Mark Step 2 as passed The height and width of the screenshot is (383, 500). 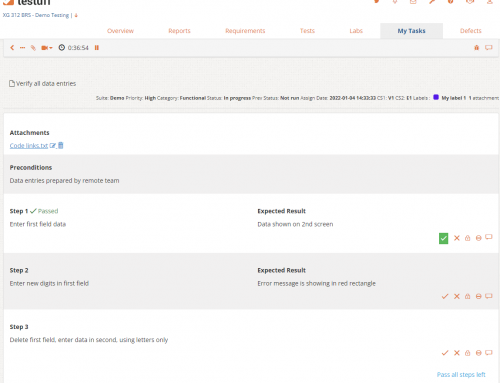point(445,296)
